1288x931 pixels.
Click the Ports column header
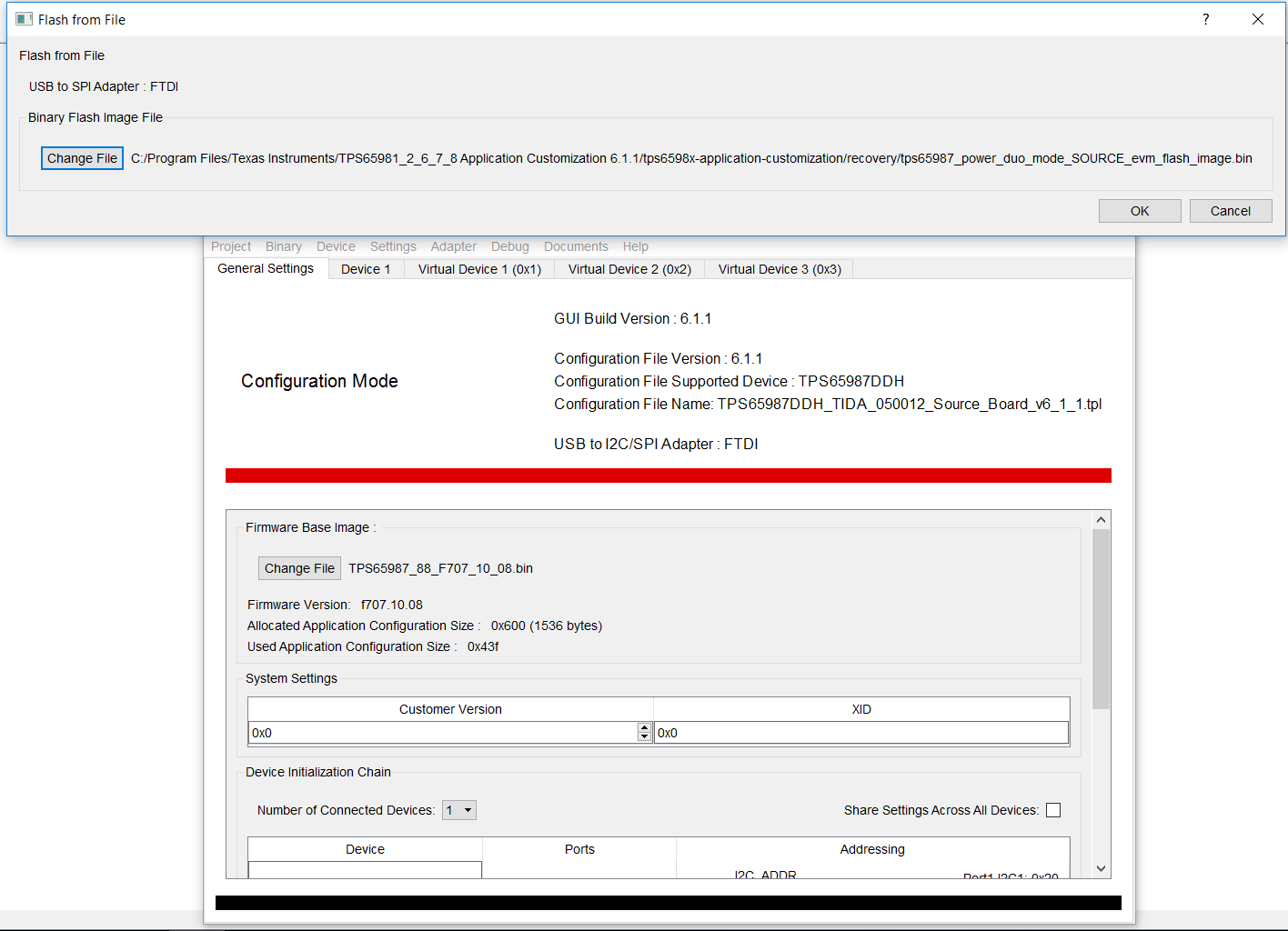[x=579, y=849]
